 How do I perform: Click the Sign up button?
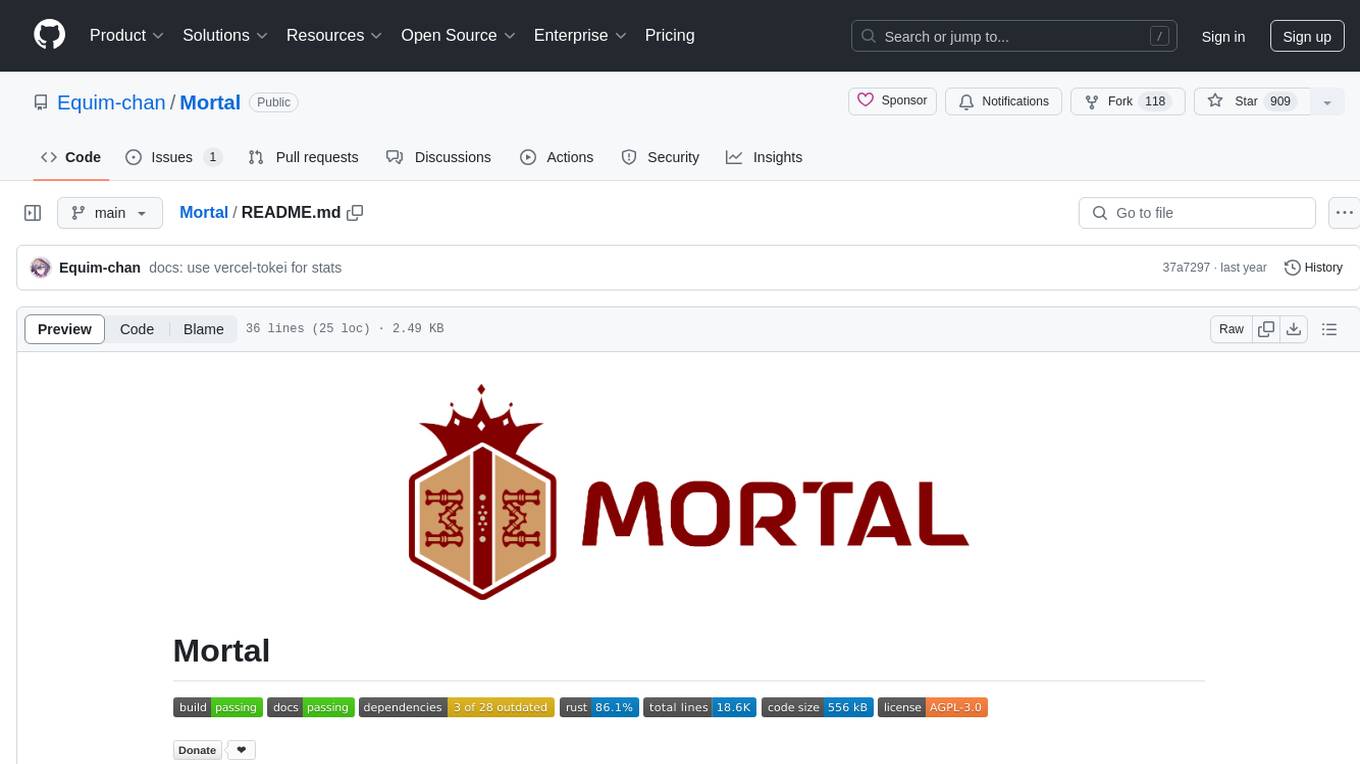tap(1307, 36)
